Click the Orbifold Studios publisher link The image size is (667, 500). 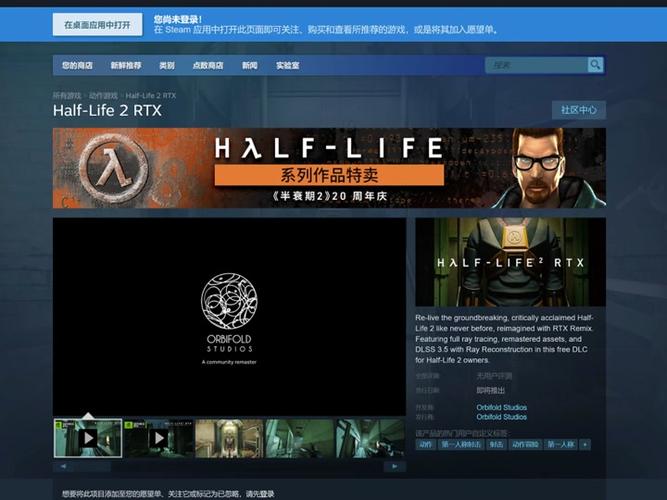click(502, 417)
